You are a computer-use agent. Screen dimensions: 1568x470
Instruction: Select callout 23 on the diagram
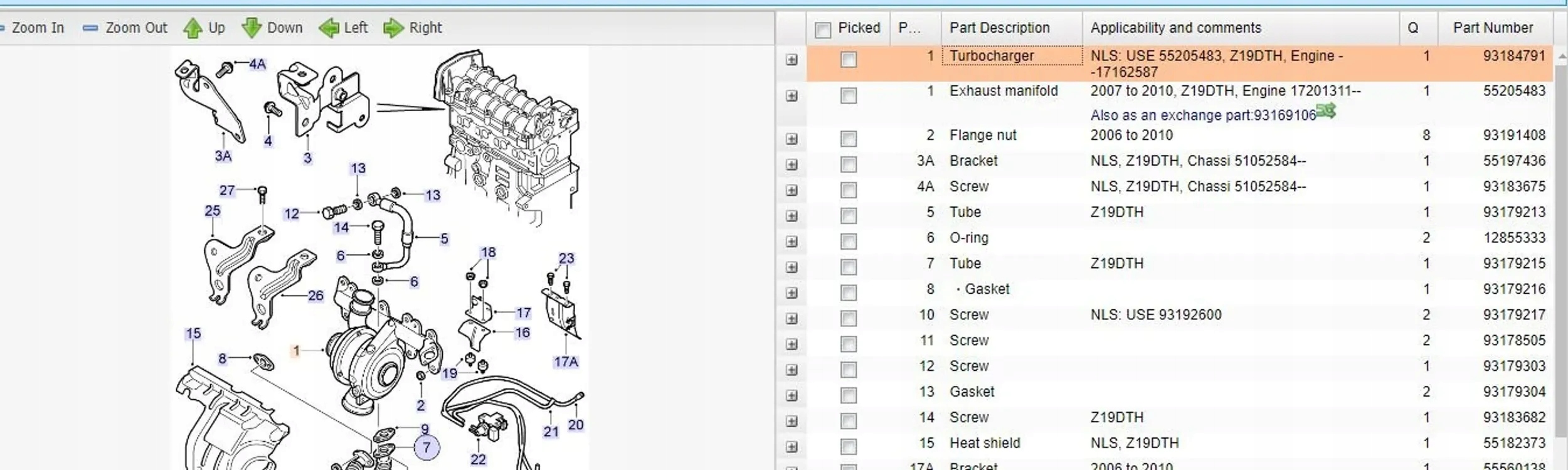[566, 259]
